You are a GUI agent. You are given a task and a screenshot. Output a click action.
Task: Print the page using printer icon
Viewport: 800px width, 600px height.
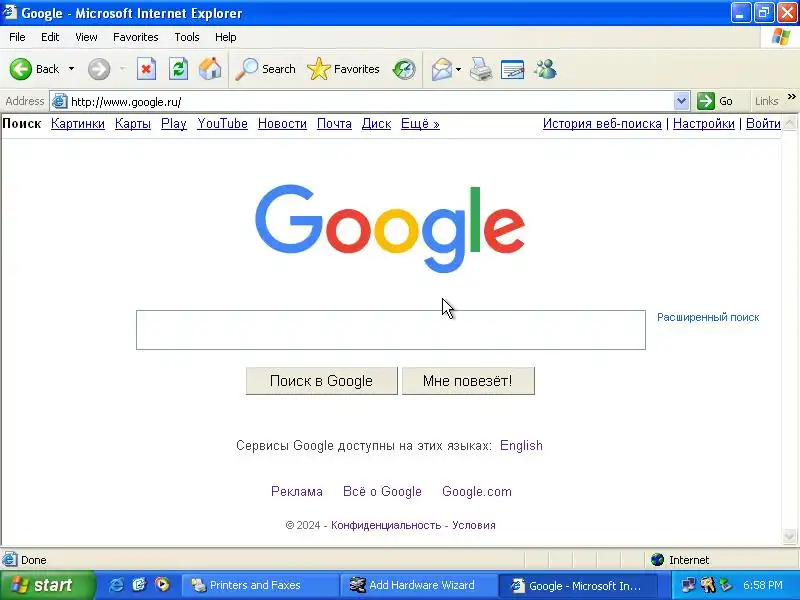click(481, 69)
